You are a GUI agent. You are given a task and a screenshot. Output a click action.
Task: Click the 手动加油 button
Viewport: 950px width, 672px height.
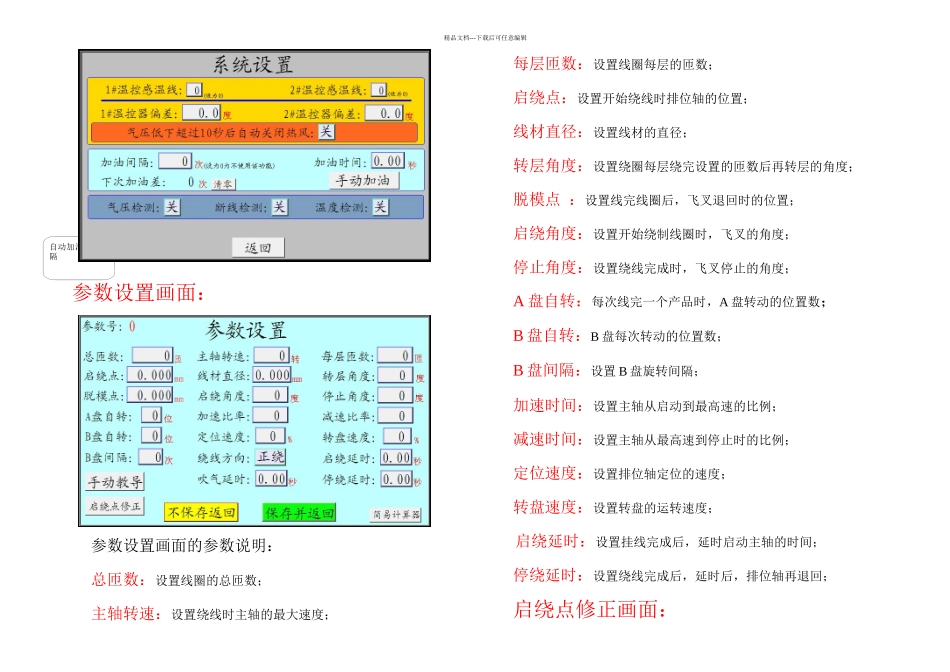(x=364, y=181)
